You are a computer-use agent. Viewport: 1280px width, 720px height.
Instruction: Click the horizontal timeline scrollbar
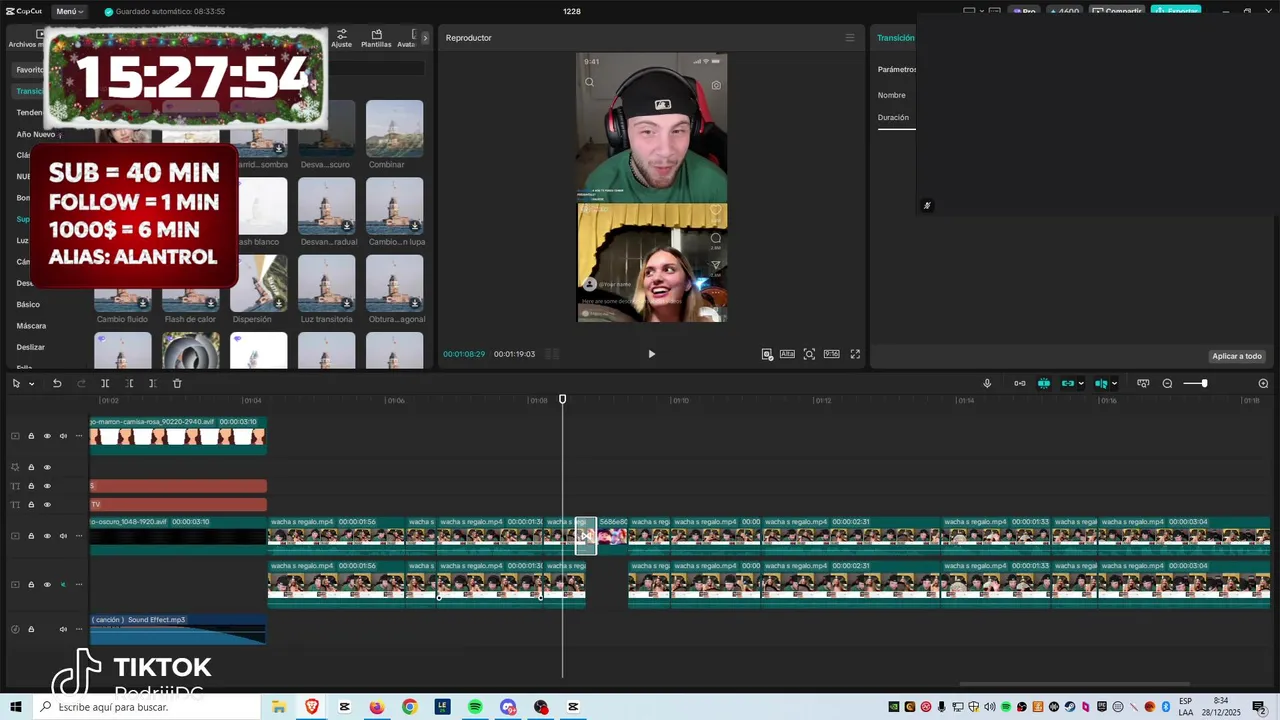[x=1075, y=685]
